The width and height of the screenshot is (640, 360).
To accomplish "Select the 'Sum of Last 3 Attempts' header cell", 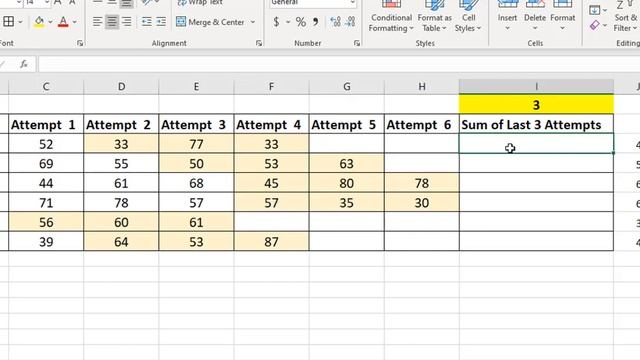I will click(536, 124).
